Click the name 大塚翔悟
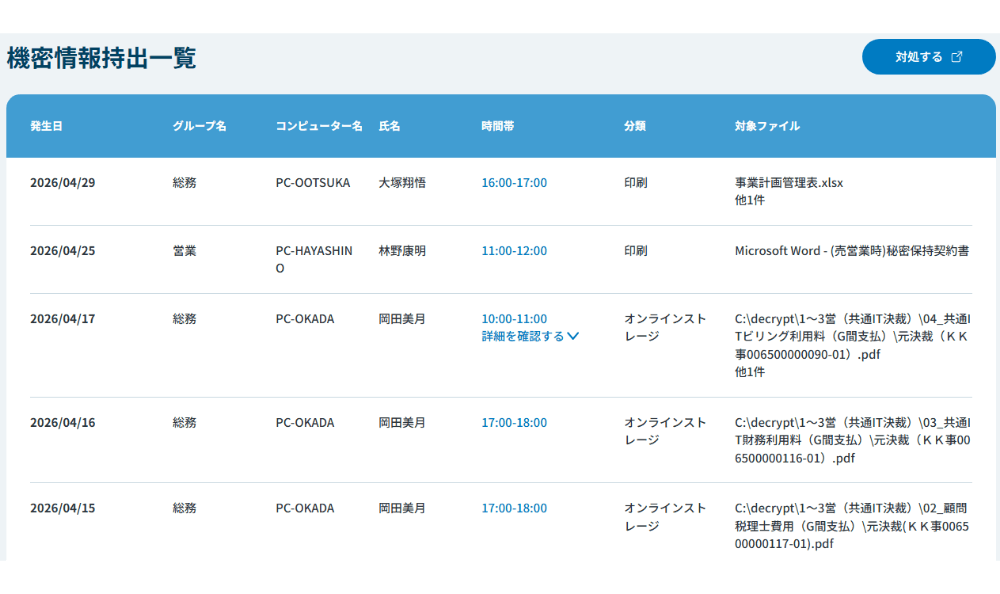Image resolution: width=1000 pixels, height=594 pixels. point(402,182)
